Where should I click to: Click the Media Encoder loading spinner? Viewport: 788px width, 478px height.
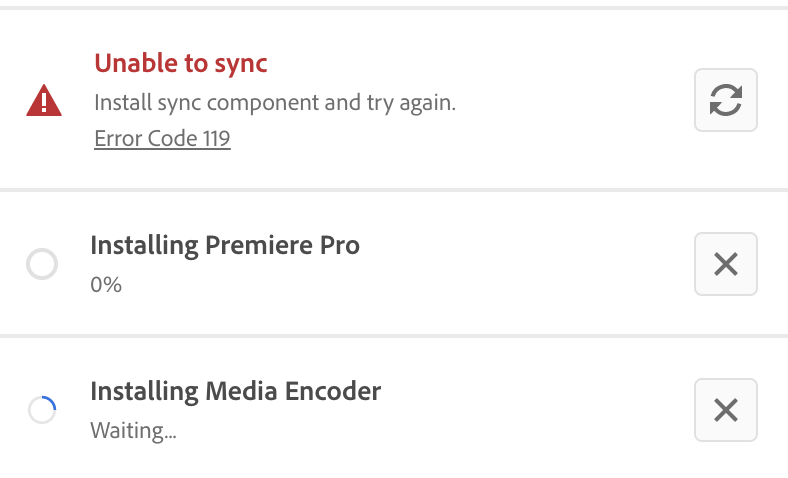(42, 410)
